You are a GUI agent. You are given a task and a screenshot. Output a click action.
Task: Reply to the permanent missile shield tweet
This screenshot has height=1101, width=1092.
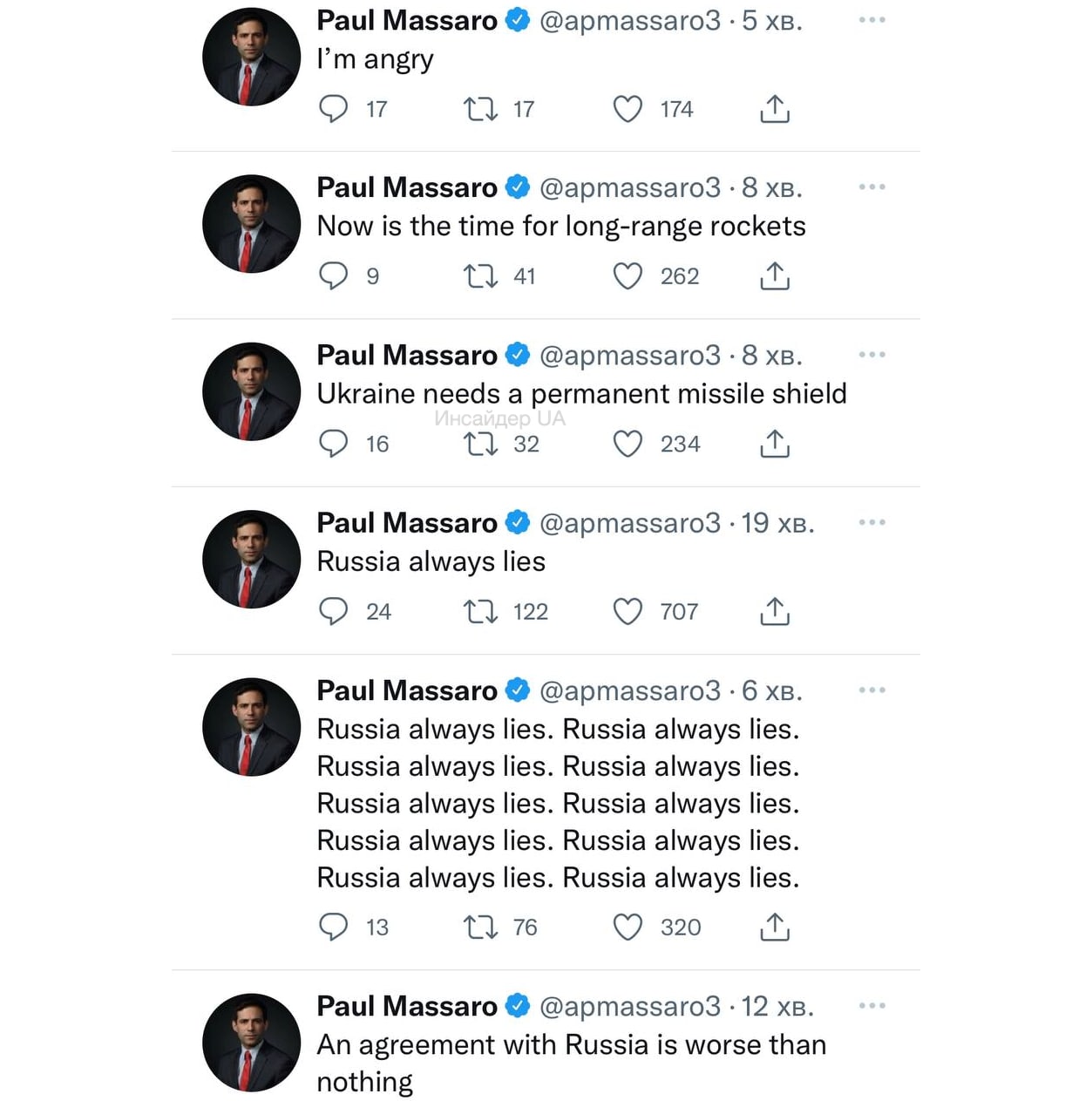click(333, 444)
